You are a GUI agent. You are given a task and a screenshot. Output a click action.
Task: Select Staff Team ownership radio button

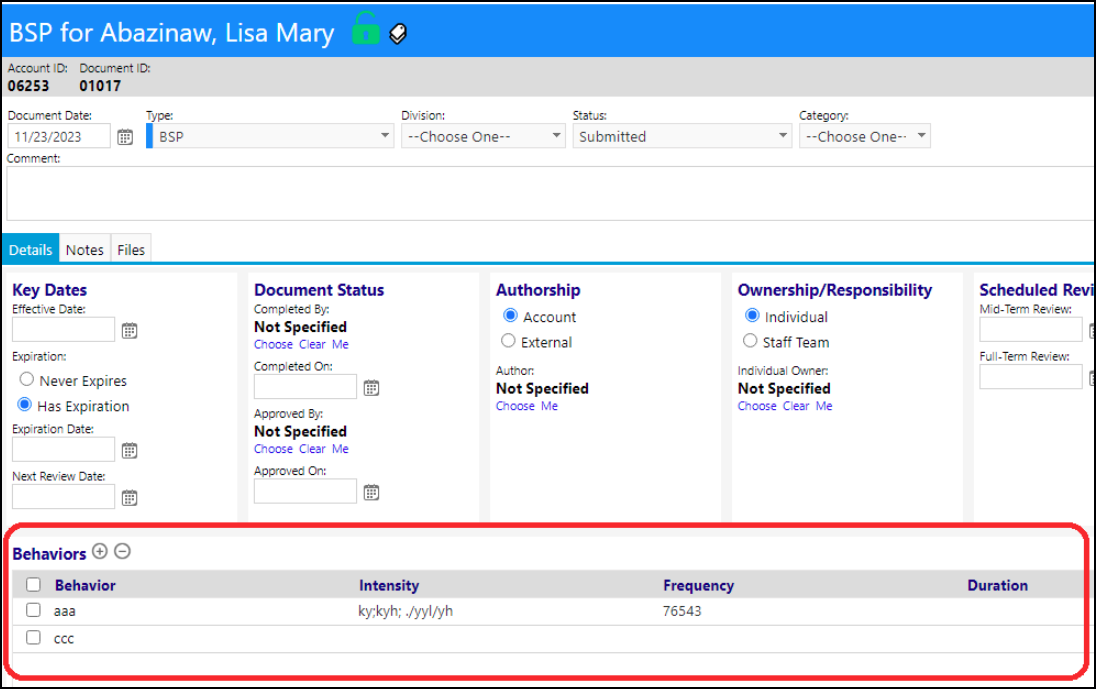(750, 341)
